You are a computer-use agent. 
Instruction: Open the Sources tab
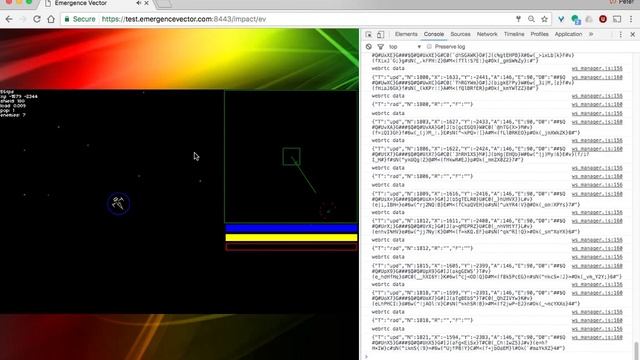[x=460, y=34]
